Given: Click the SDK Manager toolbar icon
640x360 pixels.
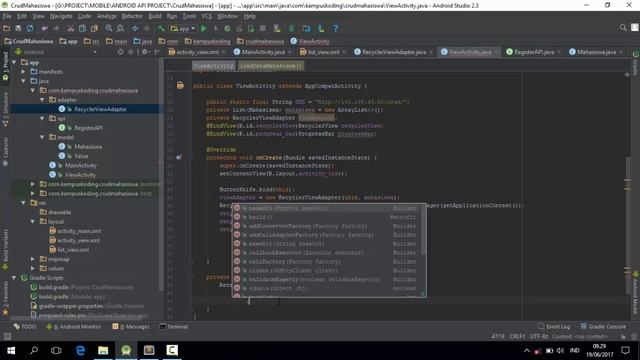Looking at the screenshot, I should tap(321, 28).
